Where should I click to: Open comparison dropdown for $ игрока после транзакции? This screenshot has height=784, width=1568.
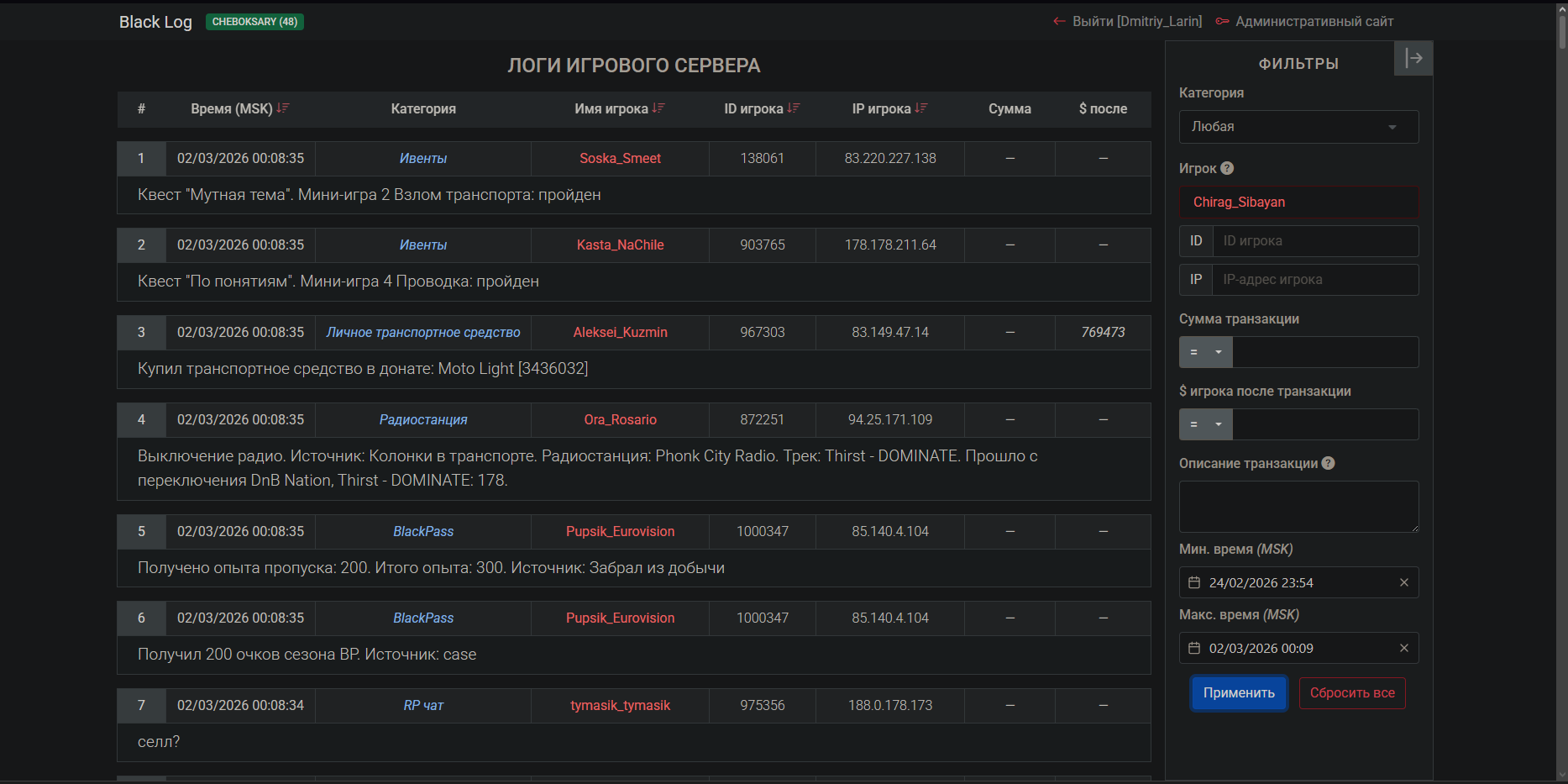[x=1206, y=424]
